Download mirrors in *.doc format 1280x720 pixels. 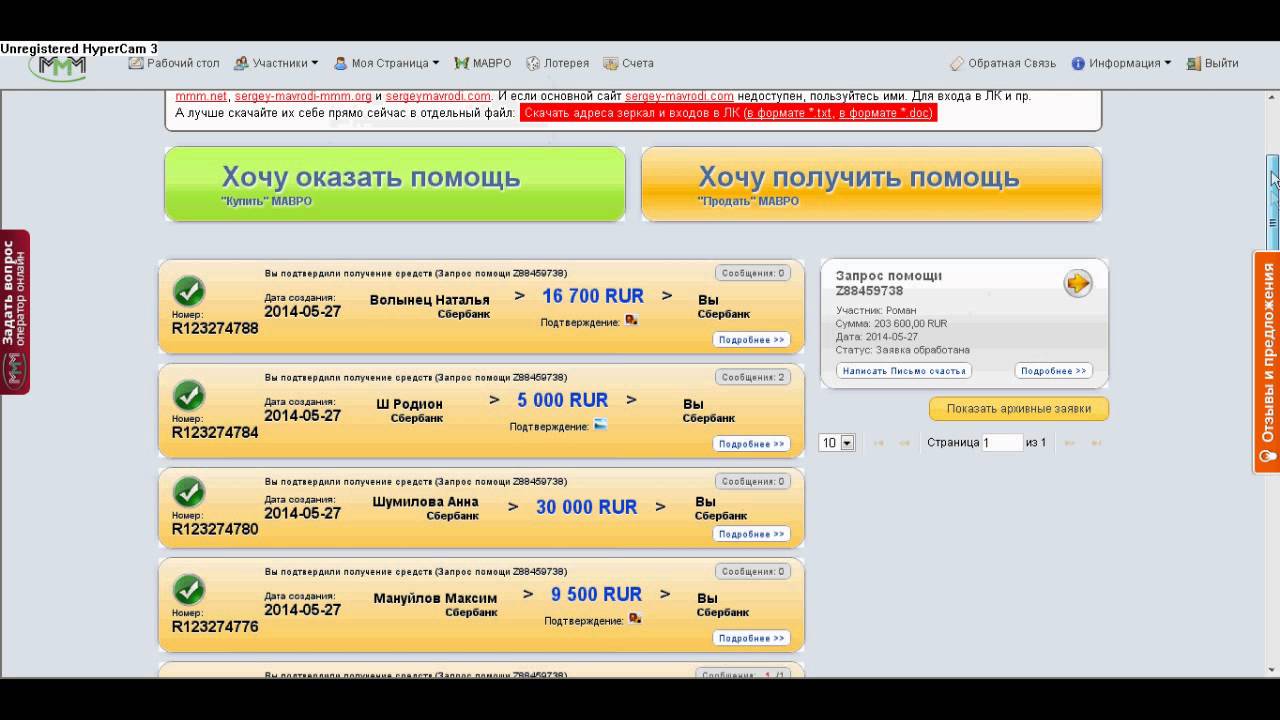(x=885, y=113)
